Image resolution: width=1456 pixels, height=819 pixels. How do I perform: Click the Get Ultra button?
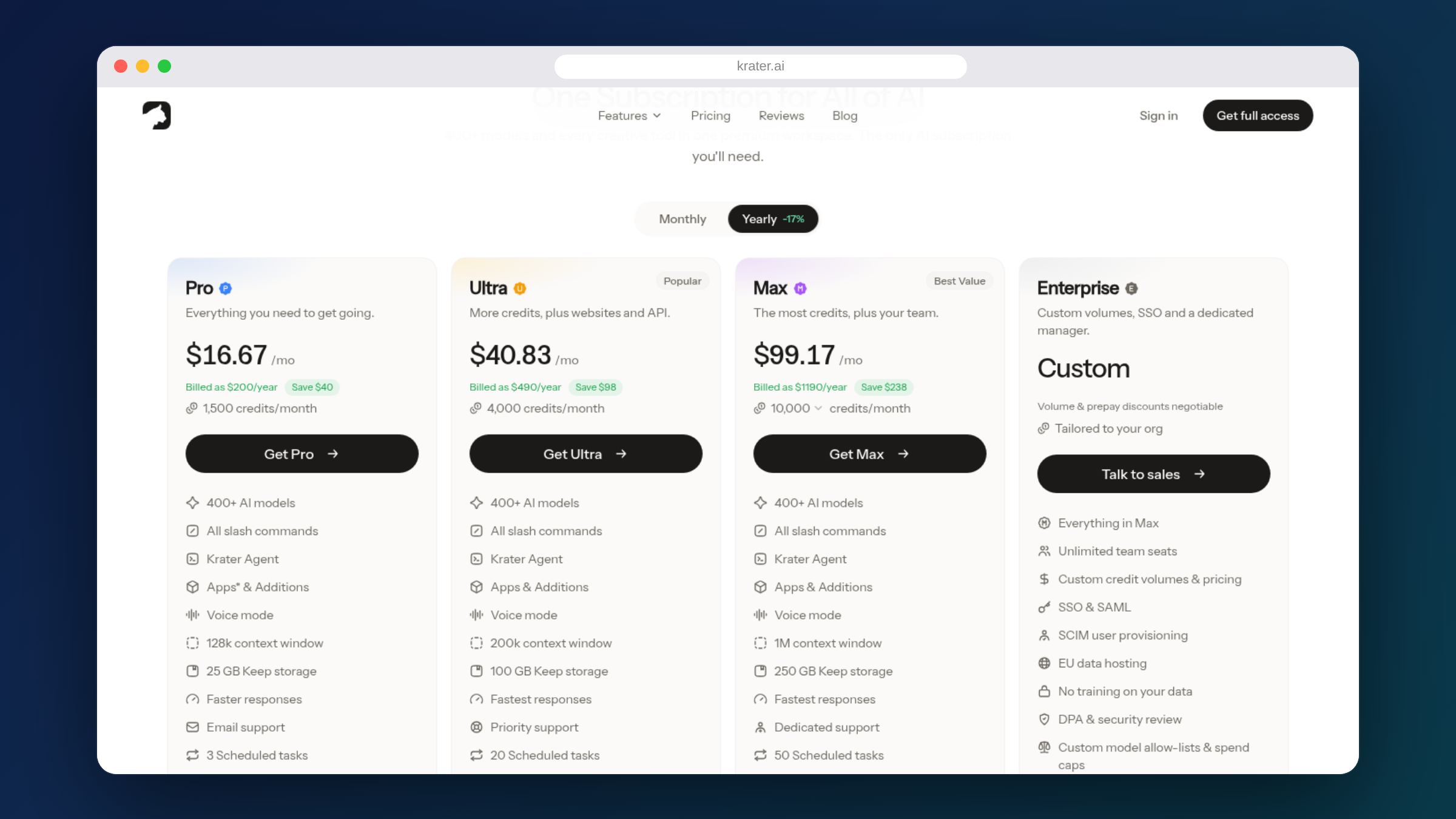pyautogui.click(x=585, y=454)
